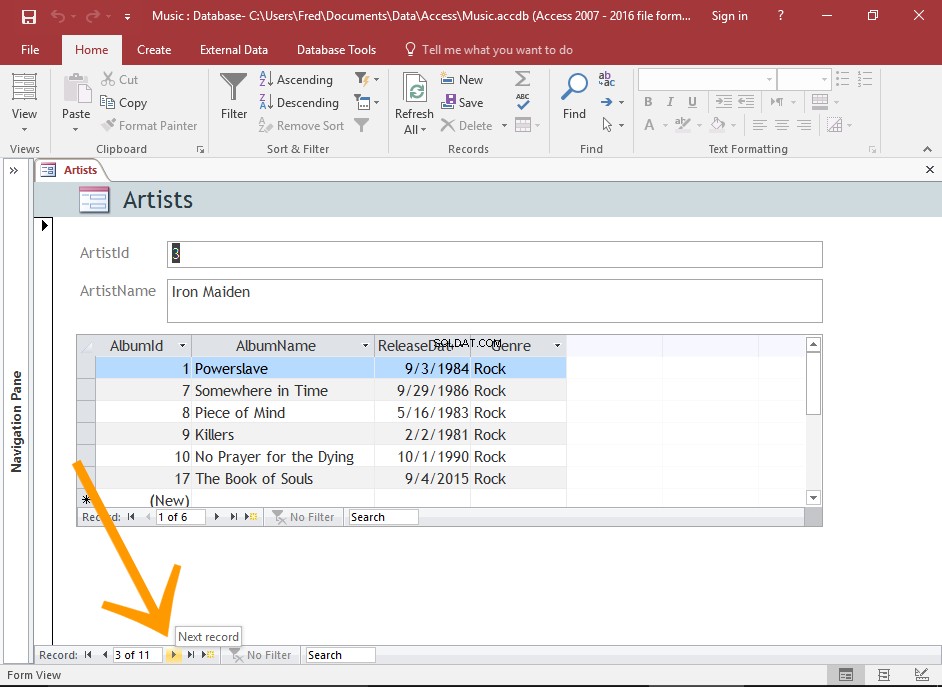This screenshot has height=687, width=942.
Task: Click align text right icon
Action: (804, 125)
